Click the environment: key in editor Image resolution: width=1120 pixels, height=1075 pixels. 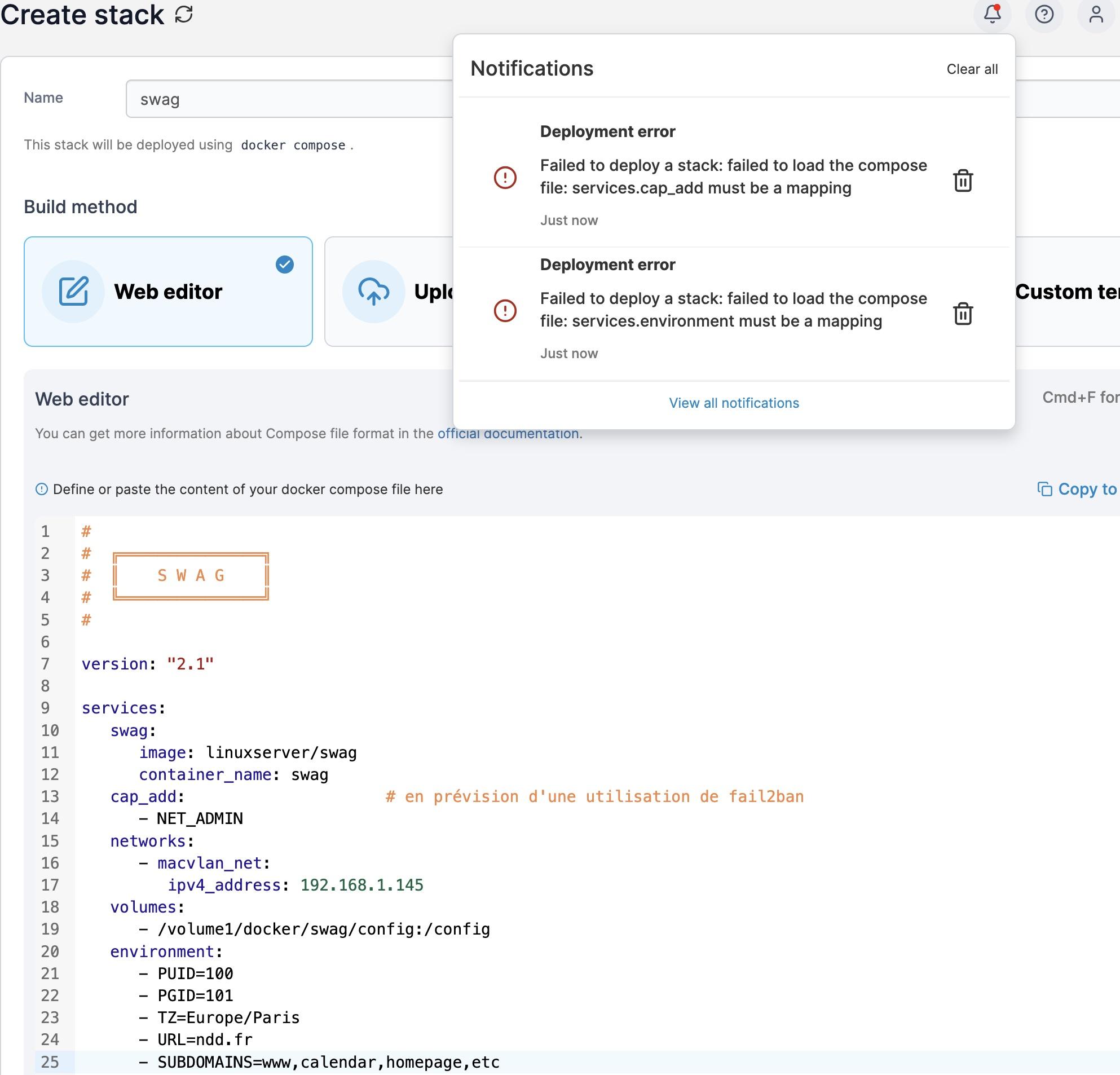click(x=166, y=951)
